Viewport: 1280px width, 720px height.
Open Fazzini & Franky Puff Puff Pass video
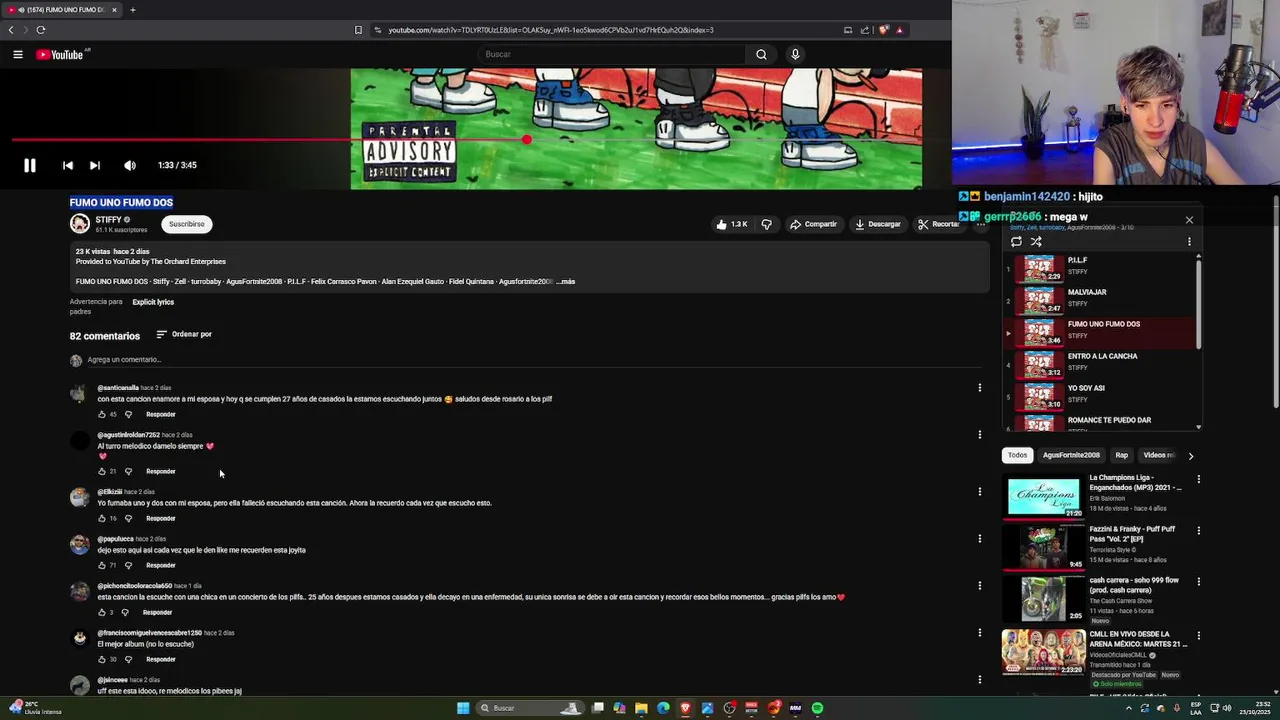(1094, 547)
